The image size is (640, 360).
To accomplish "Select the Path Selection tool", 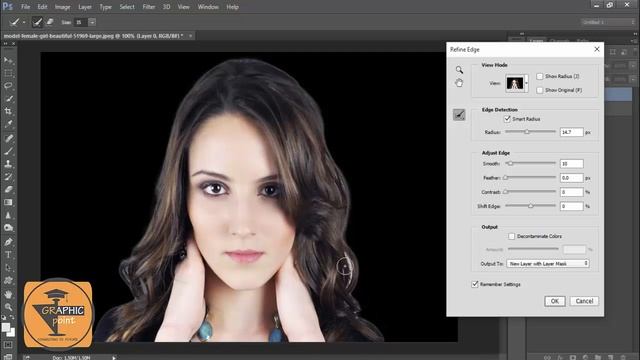I will tap(8, 268).
